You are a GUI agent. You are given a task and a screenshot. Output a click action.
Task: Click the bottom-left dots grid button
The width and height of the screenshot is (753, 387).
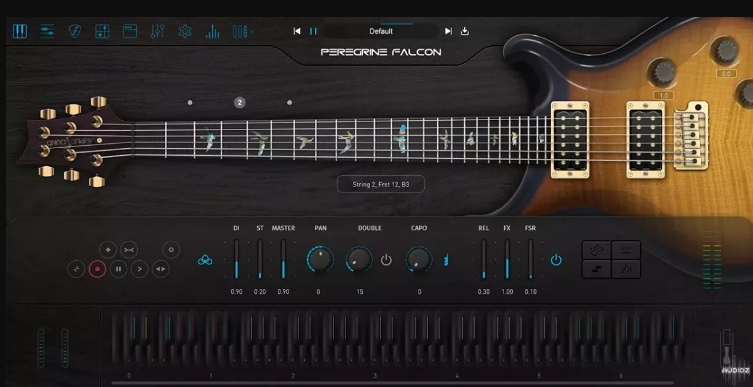596,269
